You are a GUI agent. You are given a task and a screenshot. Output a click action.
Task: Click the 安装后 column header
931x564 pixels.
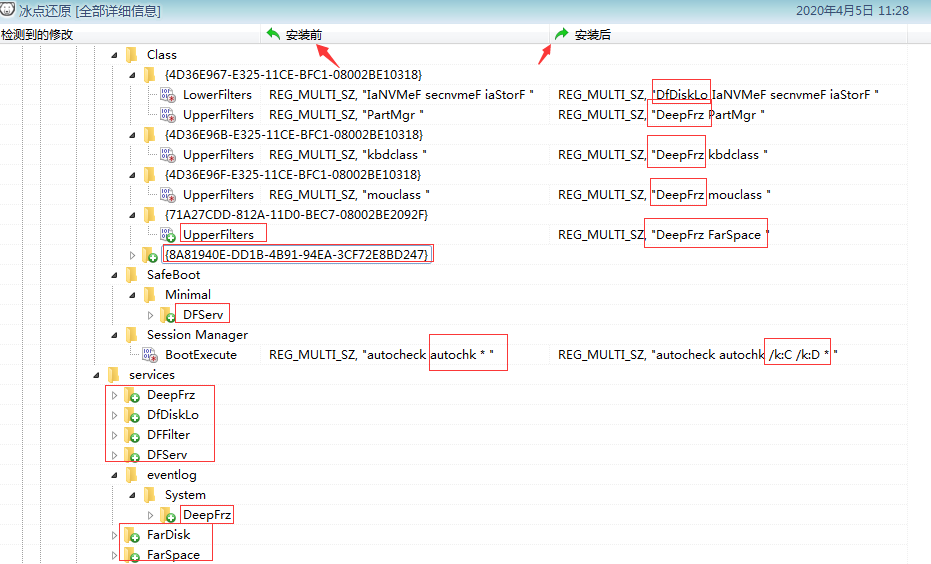tap(729, 34)
